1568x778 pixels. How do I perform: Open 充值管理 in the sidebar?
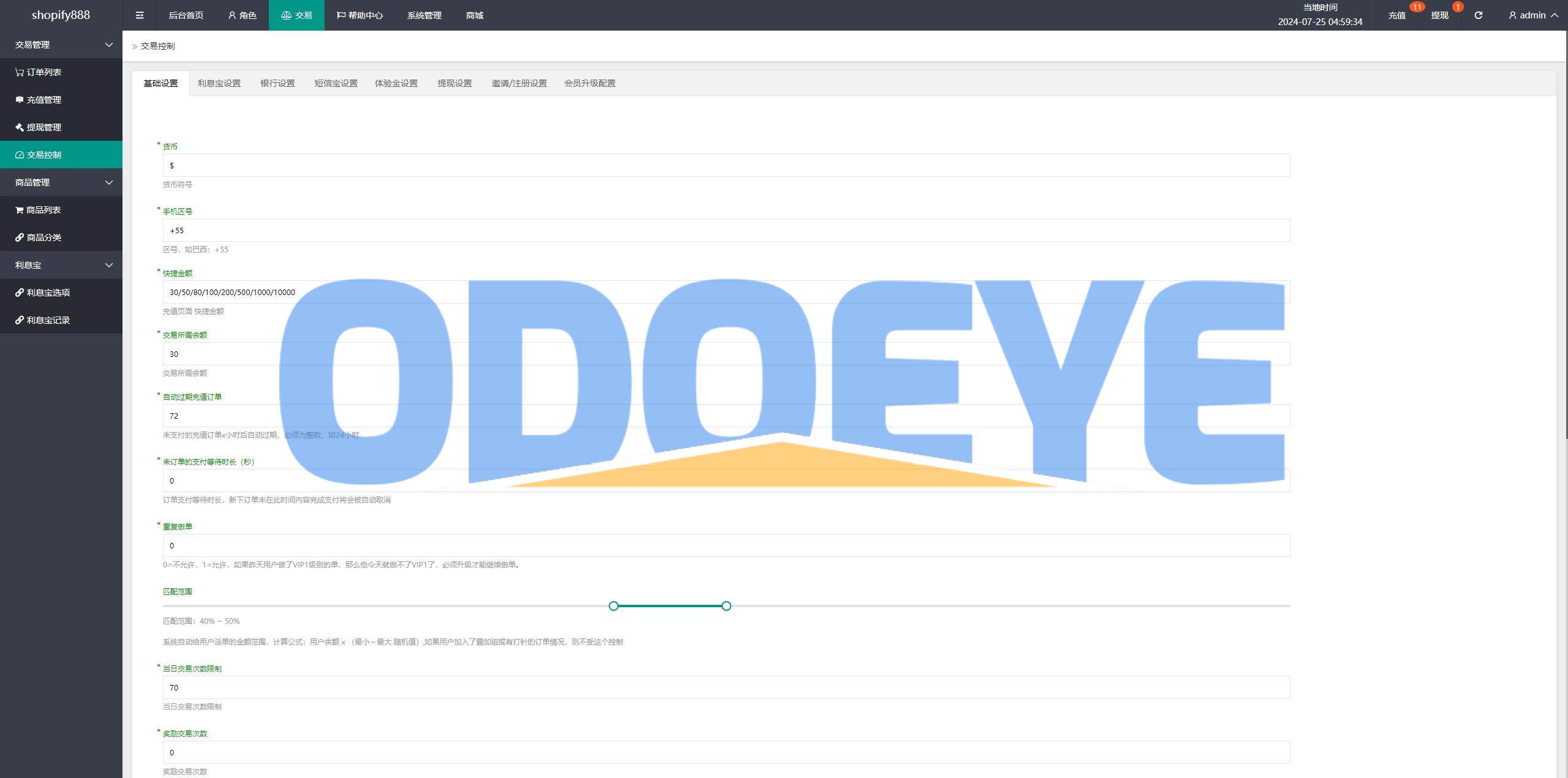[x=61, y=100]
